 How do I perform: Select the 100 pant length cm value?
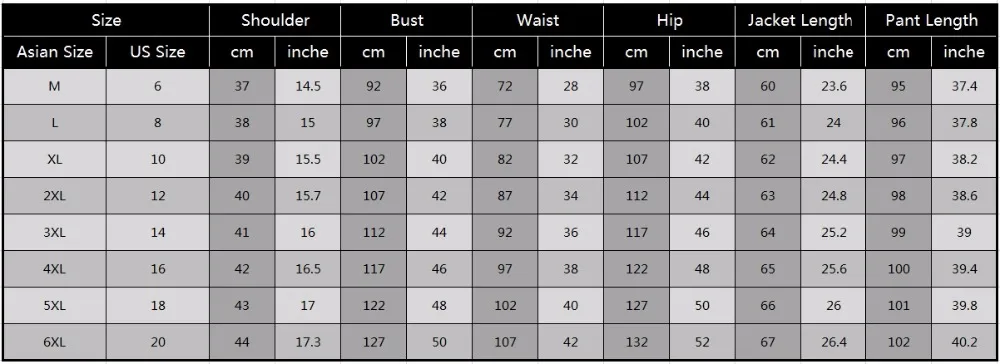pos(899,269)
